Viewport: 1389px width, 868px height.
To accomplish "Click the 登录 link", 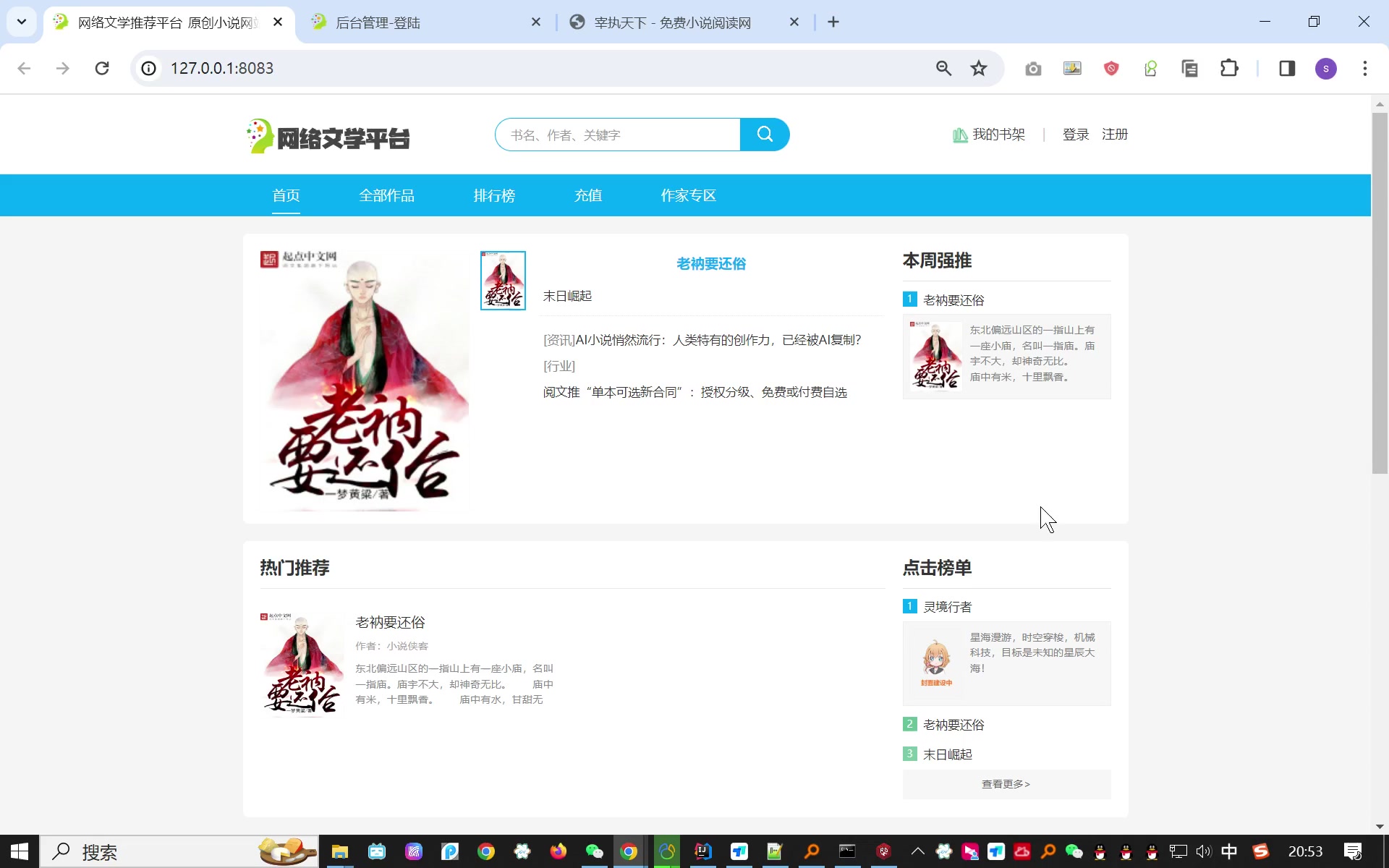I will 1076,135.
